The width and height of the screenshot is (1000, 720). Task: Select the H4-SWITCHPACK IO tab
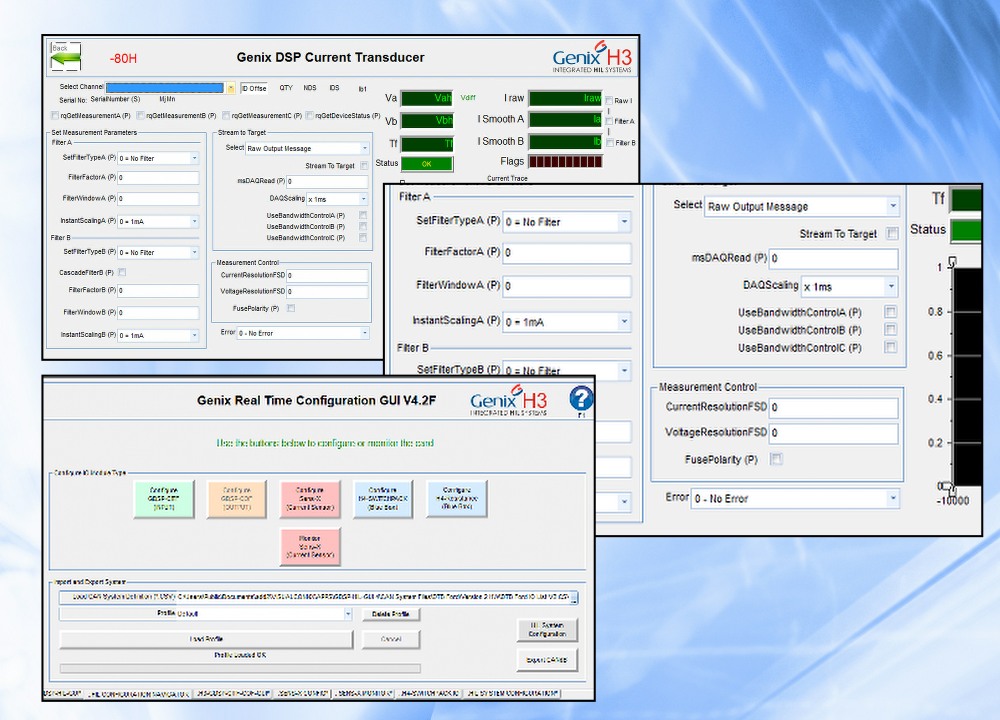[x=427, y=692]
